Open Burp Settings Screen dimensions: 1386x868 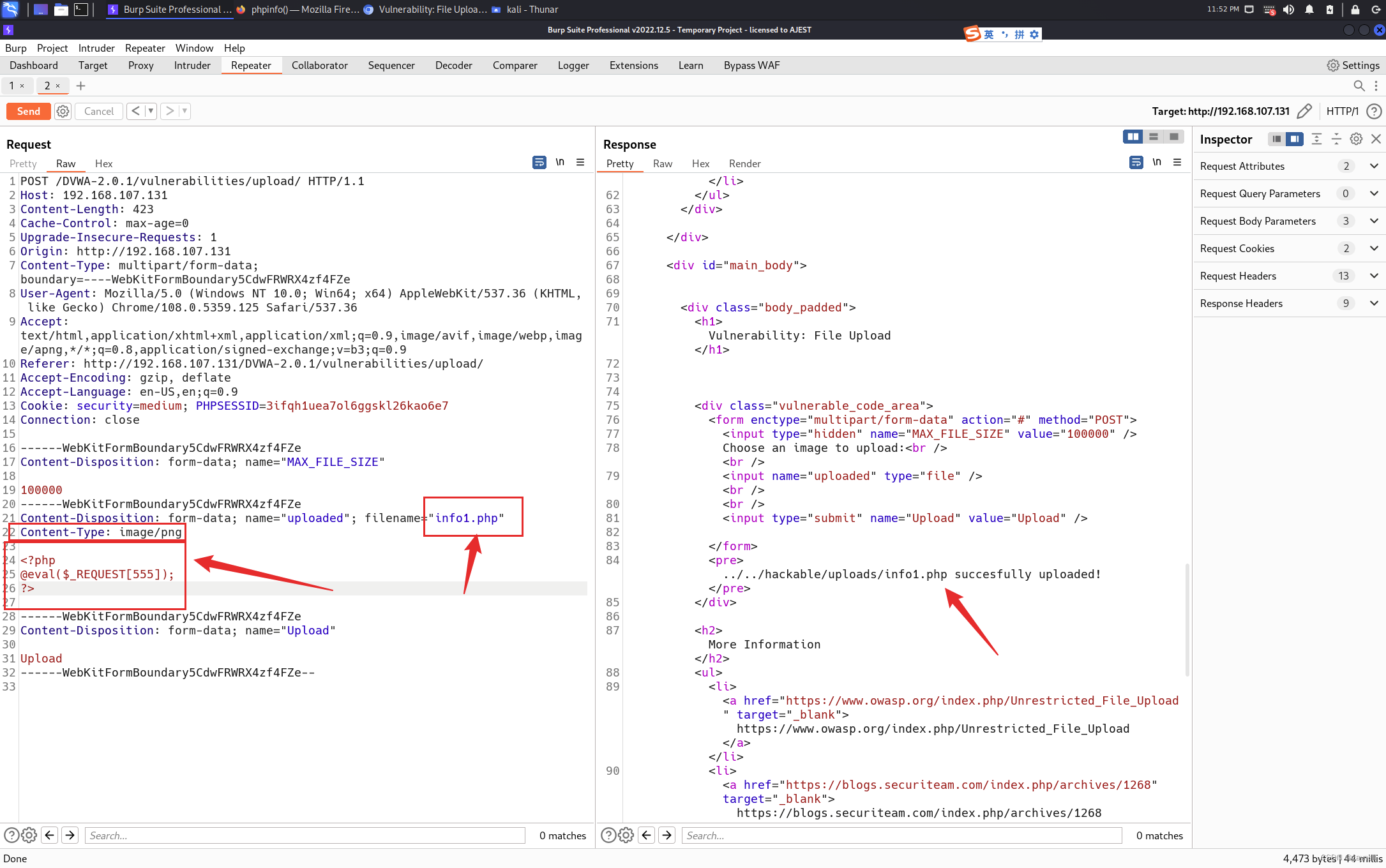[1353, 65]
